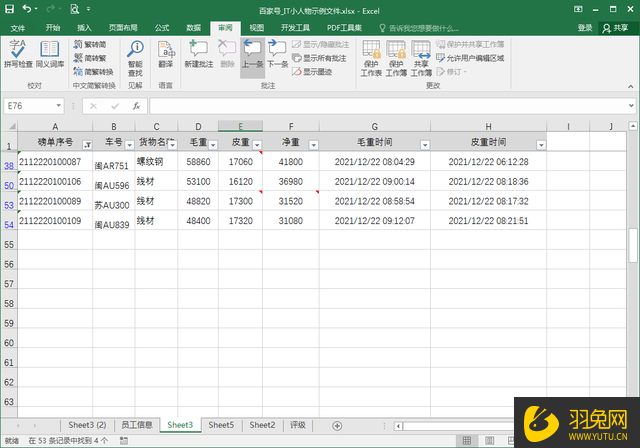Open the 文件 menu
The height and width of the screenshot is (448, 640).
[x=18, y=28]
